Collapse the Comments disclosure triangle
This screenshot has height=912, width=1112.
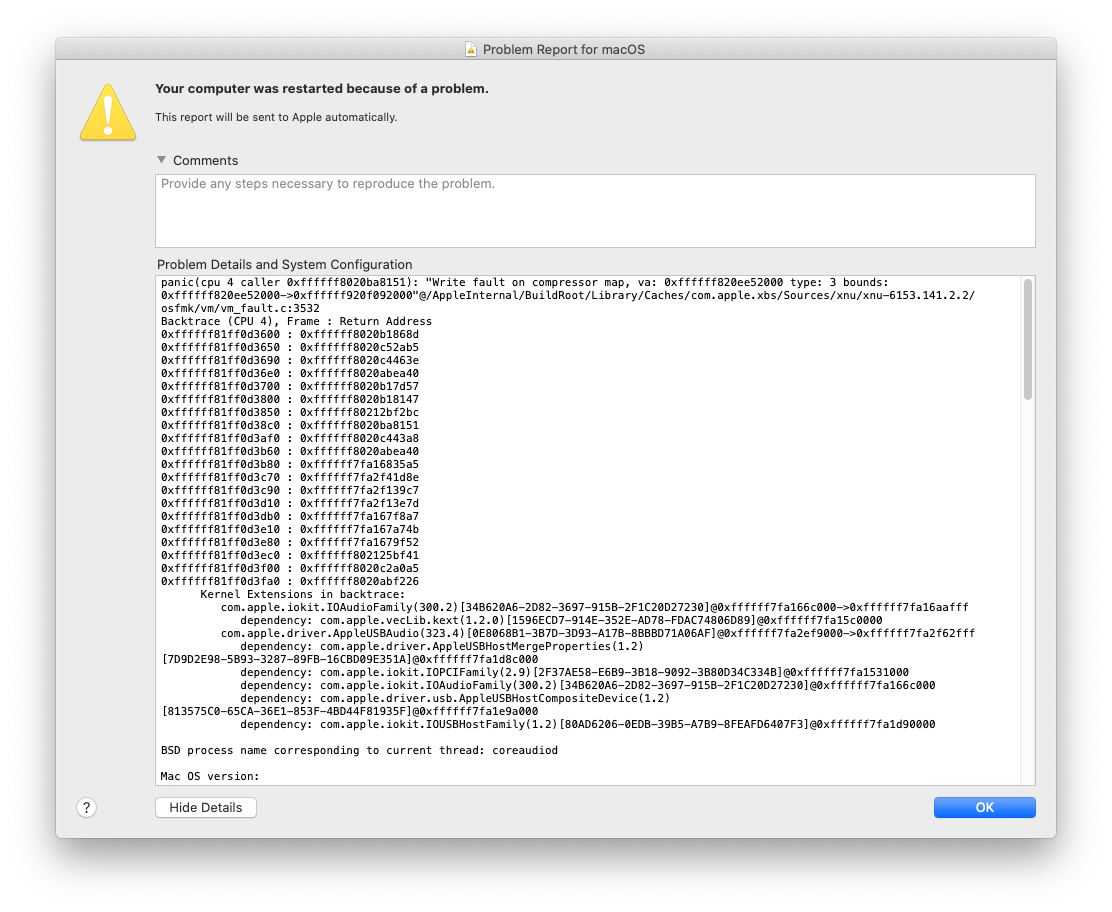click(x=162, y=160)
